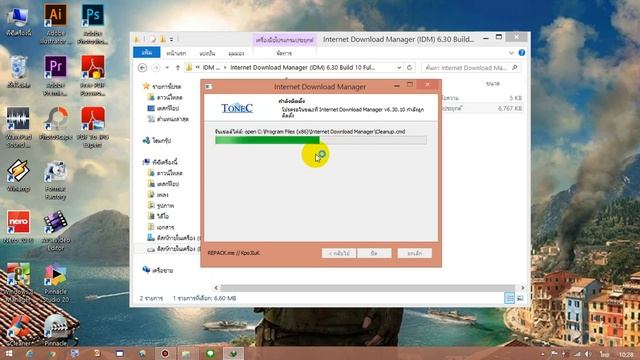Select the Winamp desktop icon
The image size is (640, 360).
[18, 176]
